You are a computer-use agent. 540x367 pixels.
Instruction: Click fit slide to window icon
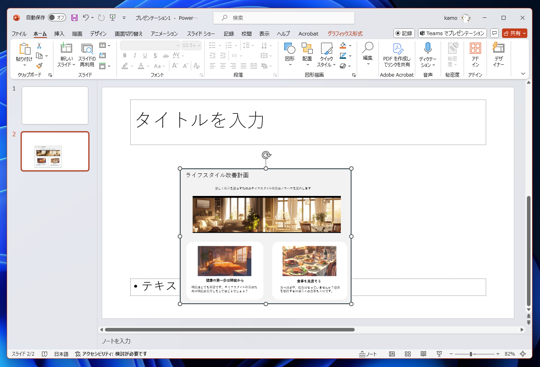523,354
